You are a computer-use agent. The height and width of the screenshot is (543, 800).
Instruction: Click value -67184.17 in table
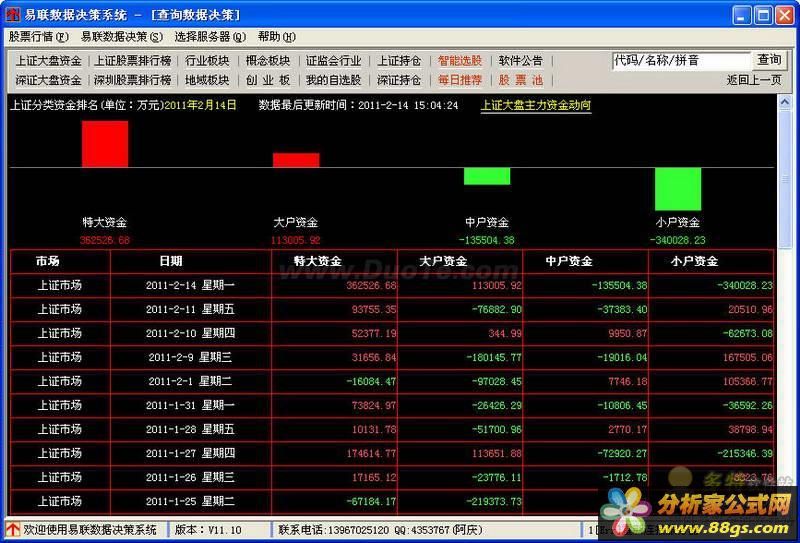371,501
